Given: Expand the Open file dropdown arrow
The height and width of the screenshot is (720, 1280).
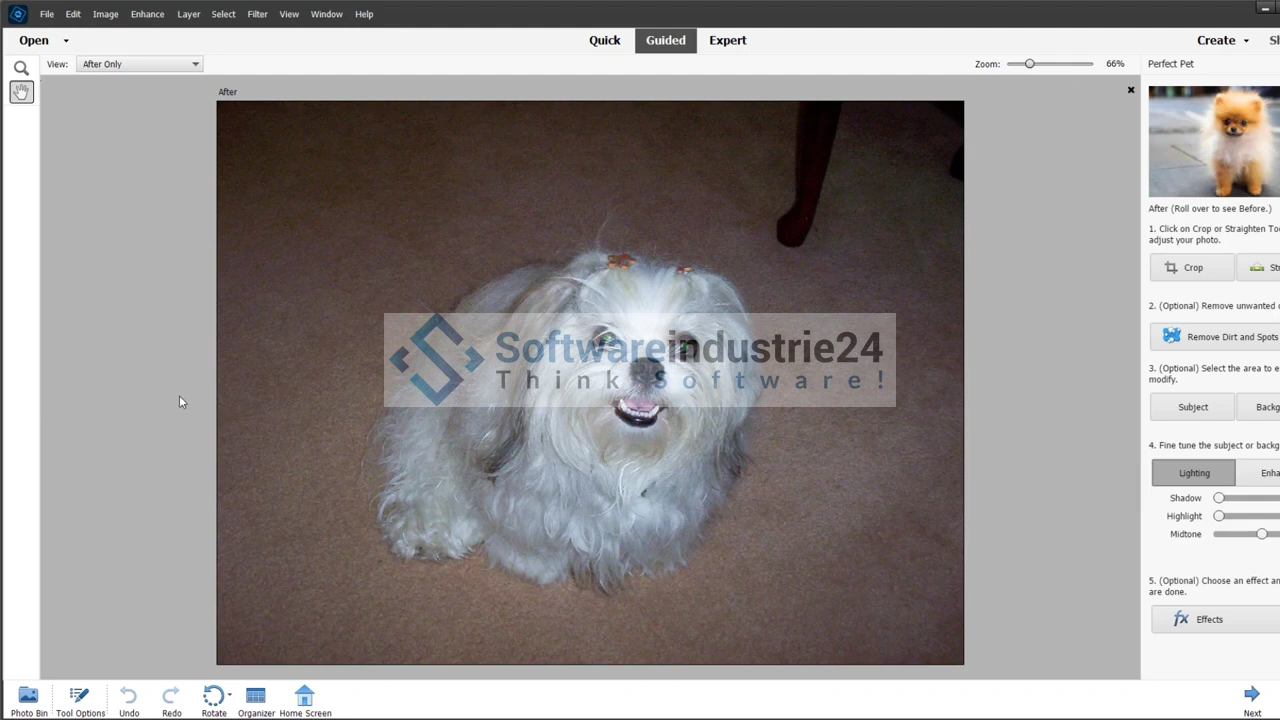Looking at the screenshot, I should pos(66,41).
